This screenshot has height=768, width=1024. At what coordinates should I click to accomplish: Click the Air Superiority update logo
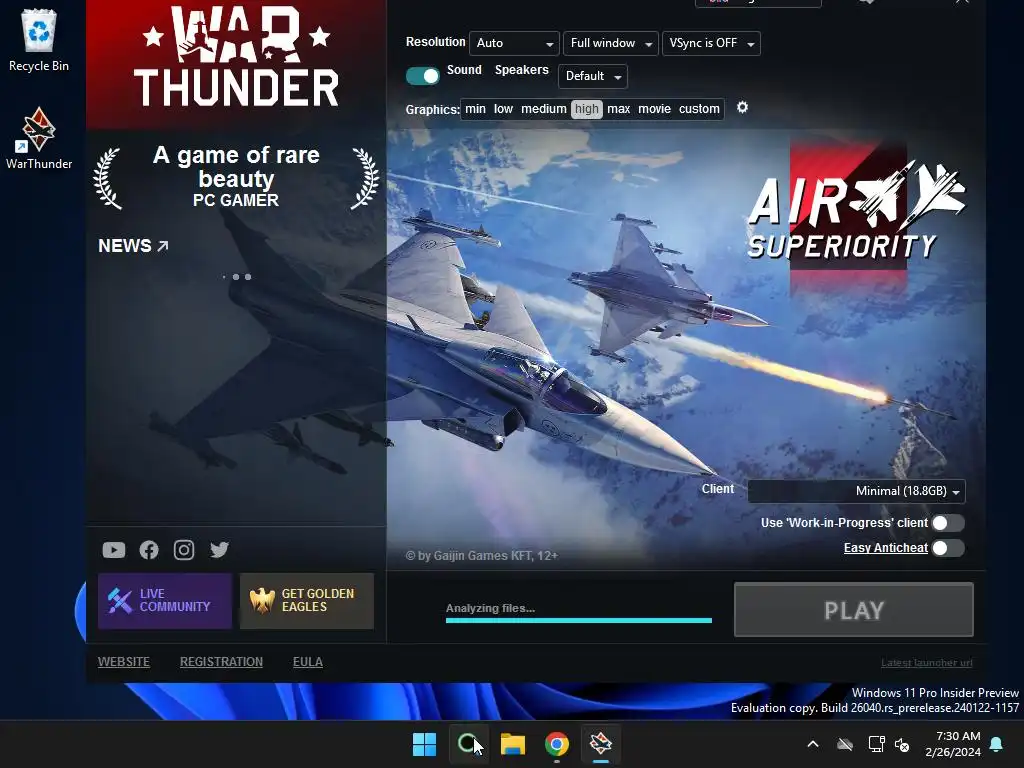[856, 210]
